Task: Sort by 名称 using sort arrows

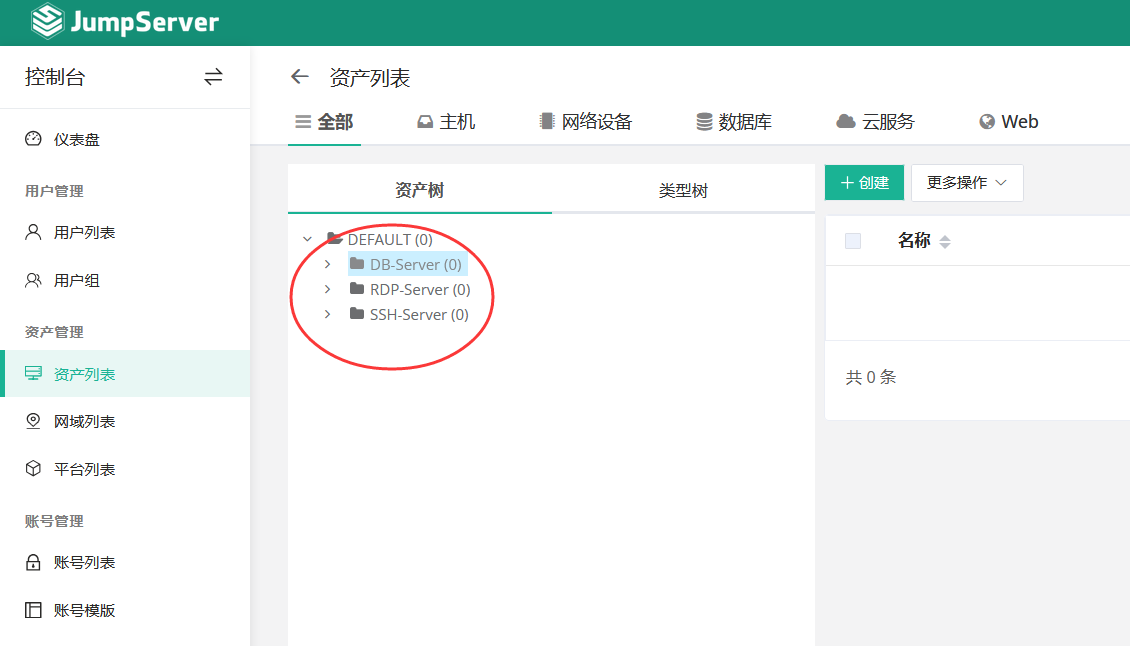Action: tap(945, 242)
